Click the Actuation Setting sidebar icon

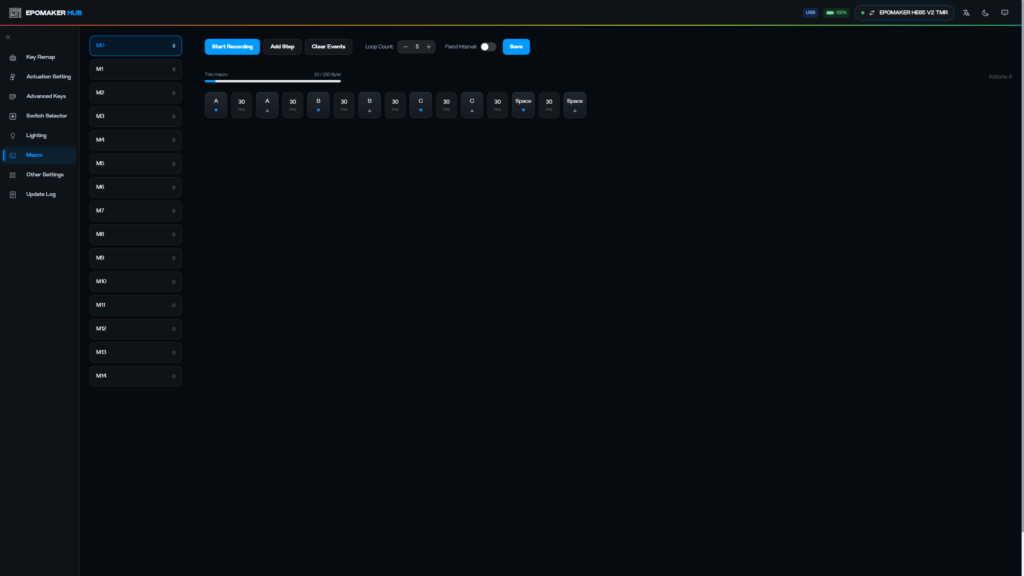(12, 77)
